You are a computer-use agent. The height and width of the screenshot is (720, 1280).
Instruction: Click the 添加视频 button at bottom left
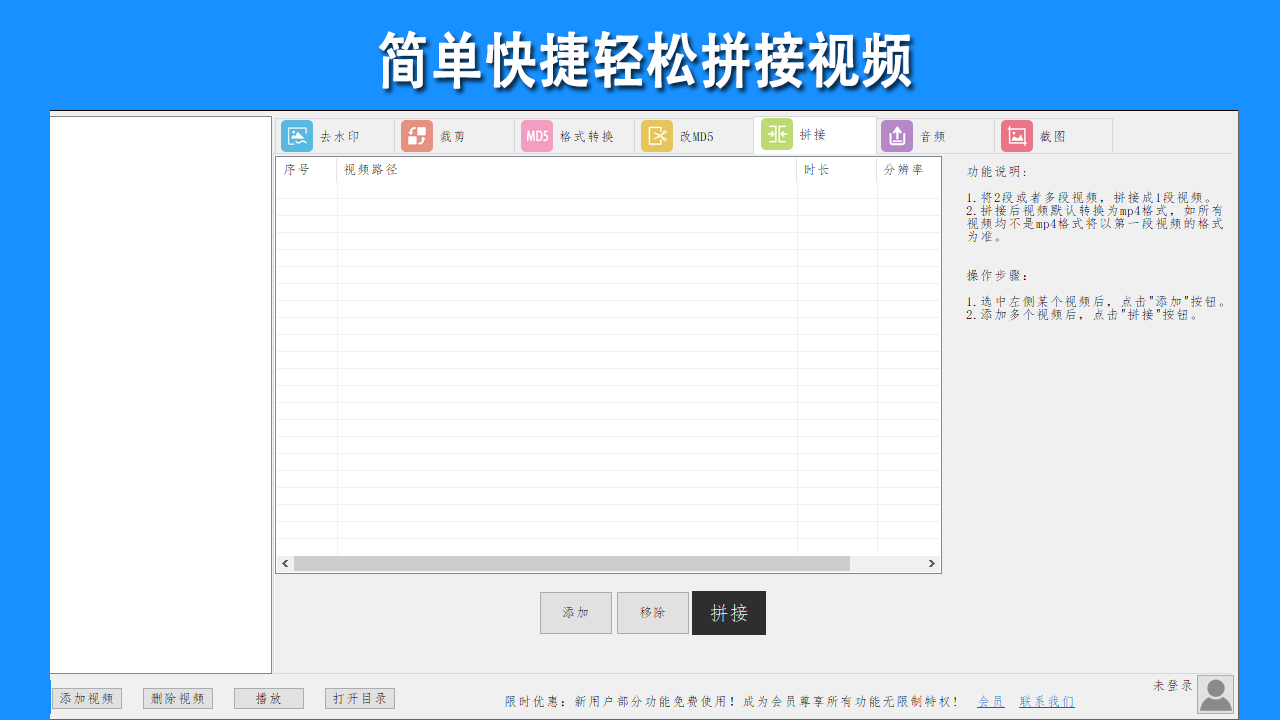[x=86, y=698]
